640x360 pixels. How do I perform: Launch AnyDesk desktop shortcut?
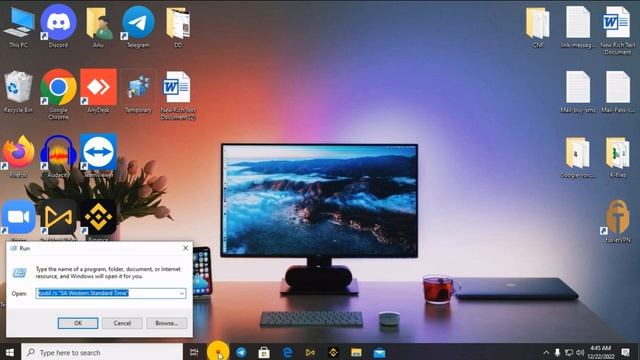click(x=98, y=91)
